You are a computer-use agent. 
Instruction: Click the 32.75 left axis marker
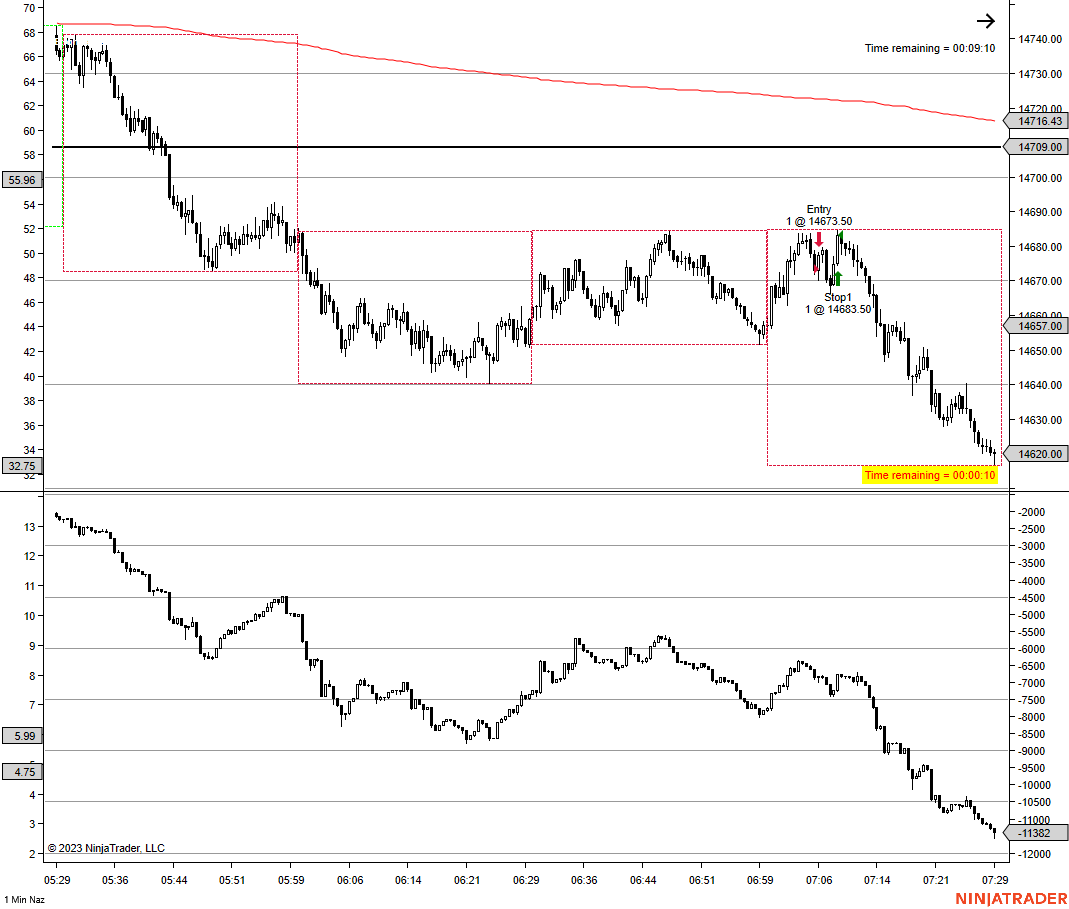pyautogui.click(x=22, y=466)
